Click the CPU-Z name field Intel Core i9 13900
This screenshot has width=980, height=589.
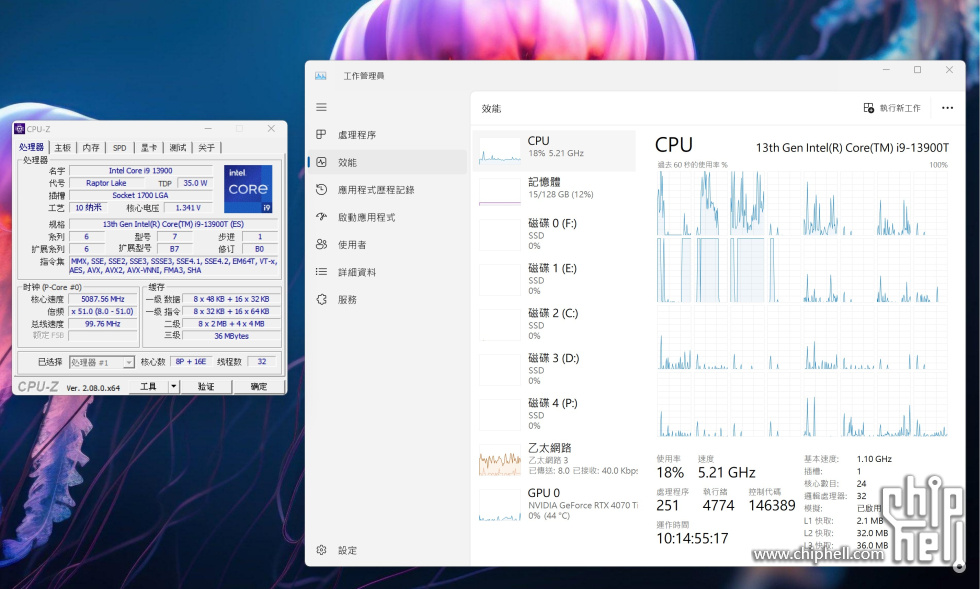141,171
